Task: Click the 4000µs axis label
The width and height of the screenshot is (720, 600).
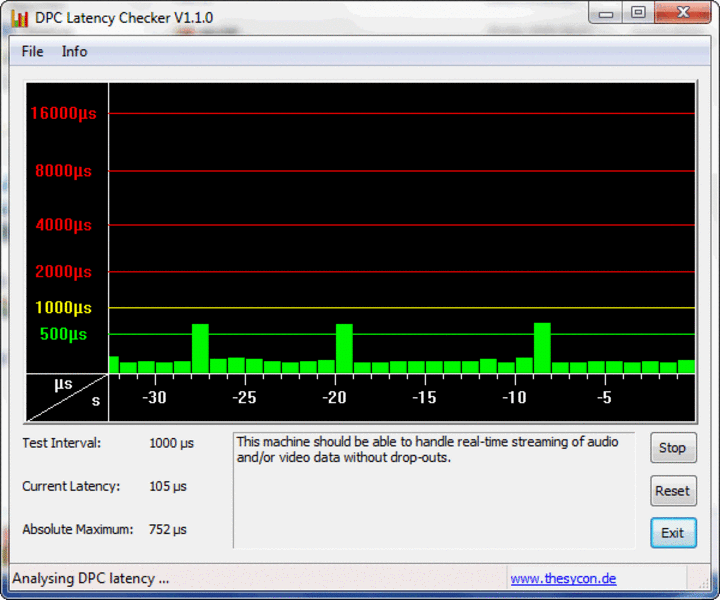Action: click(63, 225)
